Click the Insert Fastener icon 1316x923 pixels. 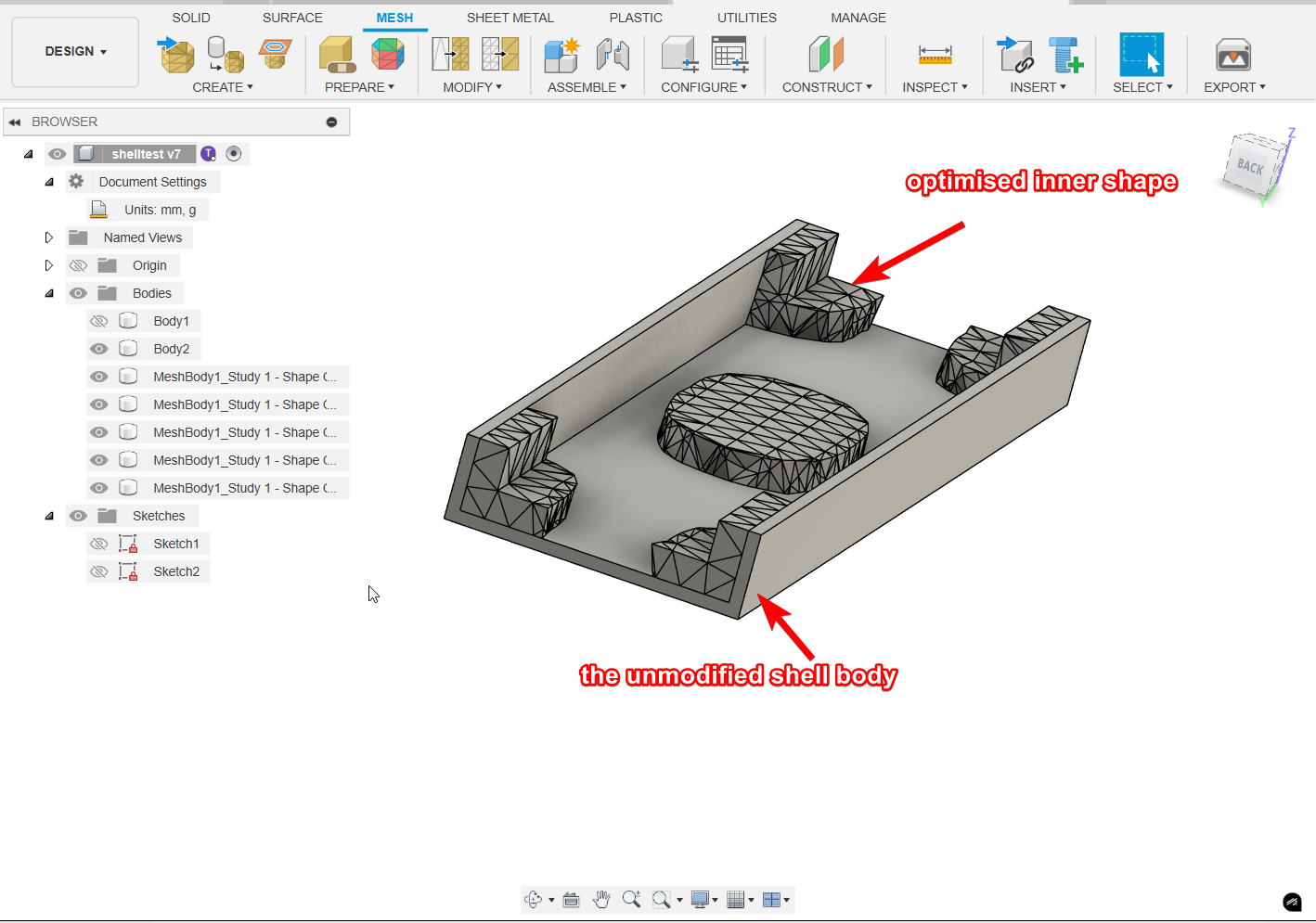coord(1065,55)
